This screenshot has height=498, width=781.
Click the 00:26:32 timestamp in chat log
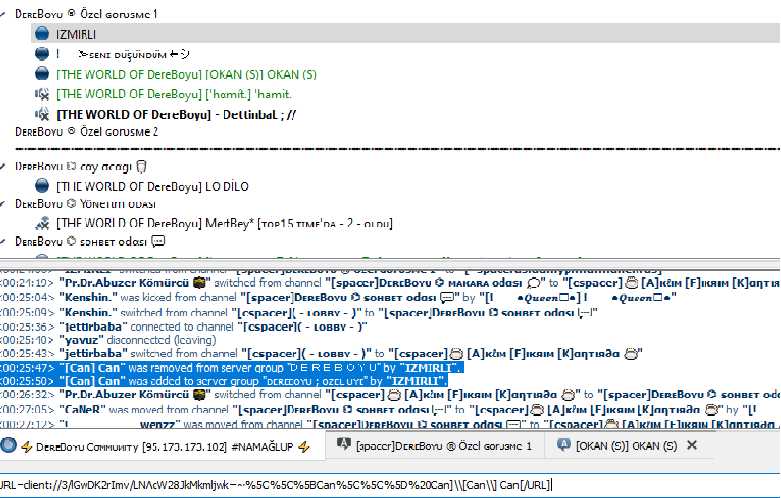tap(27, 394)
